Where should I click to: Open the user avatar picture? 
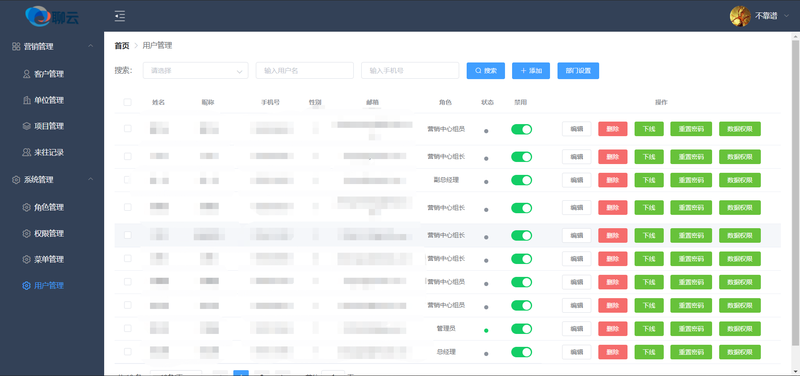point(740,16)
